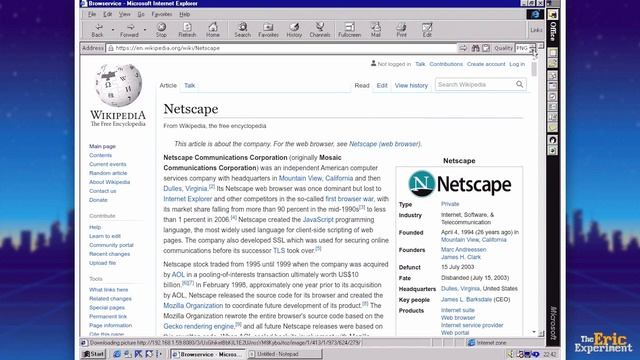Open the Mail toolbar button
The width and height of the screenshot is (640, 360).
376,30
